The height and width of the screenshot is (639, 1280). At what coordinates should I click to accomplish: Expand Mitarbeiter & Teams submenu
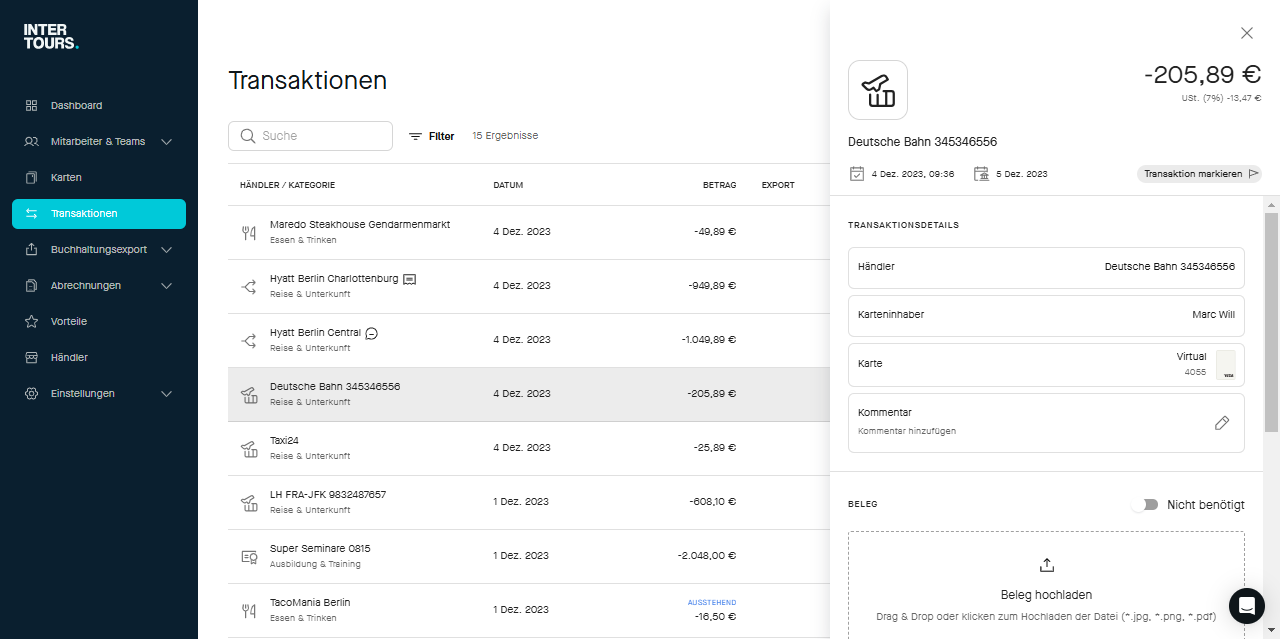tap(166, 142)
